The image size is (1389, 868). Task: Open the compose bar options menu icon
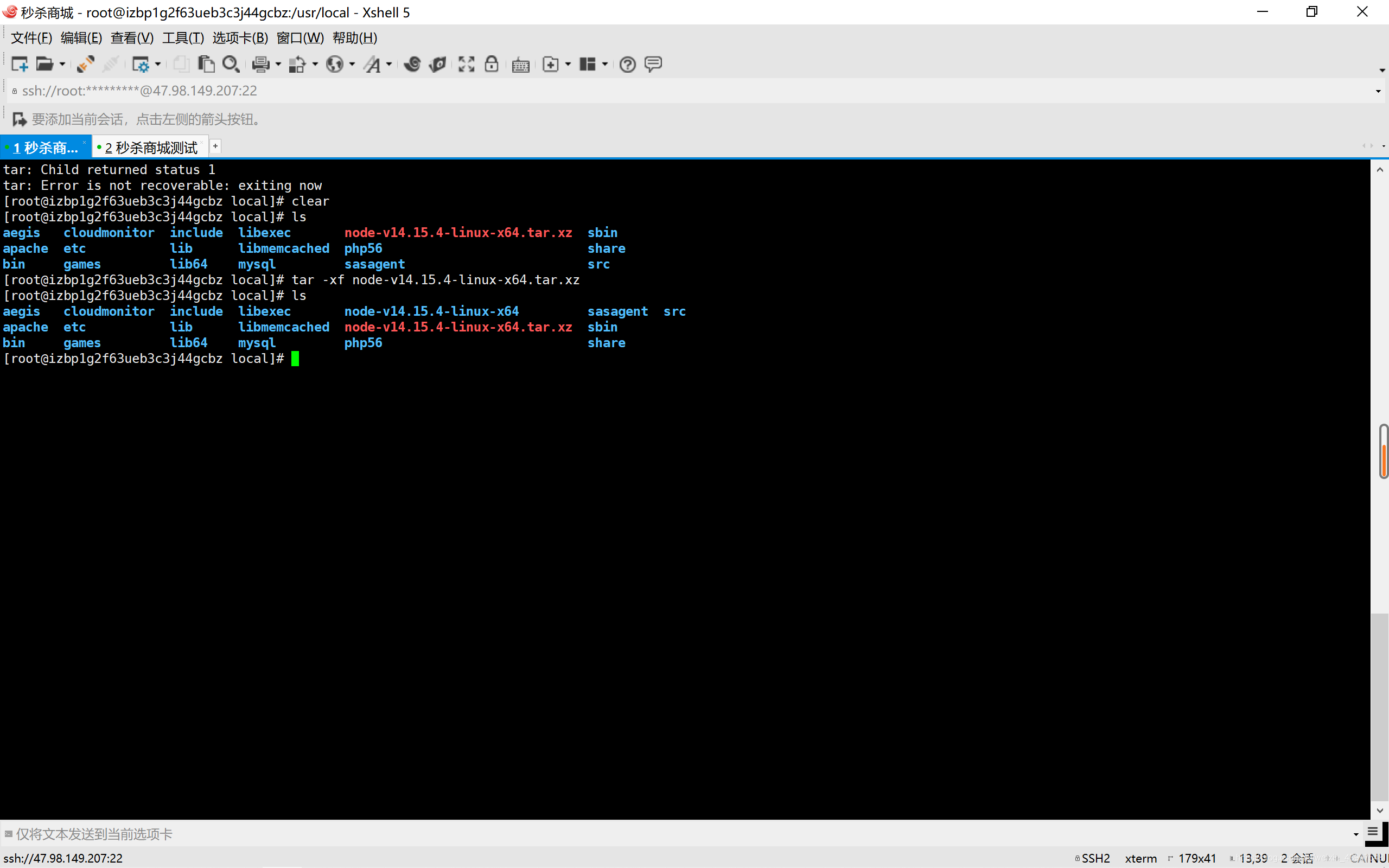pos(1373,832)
